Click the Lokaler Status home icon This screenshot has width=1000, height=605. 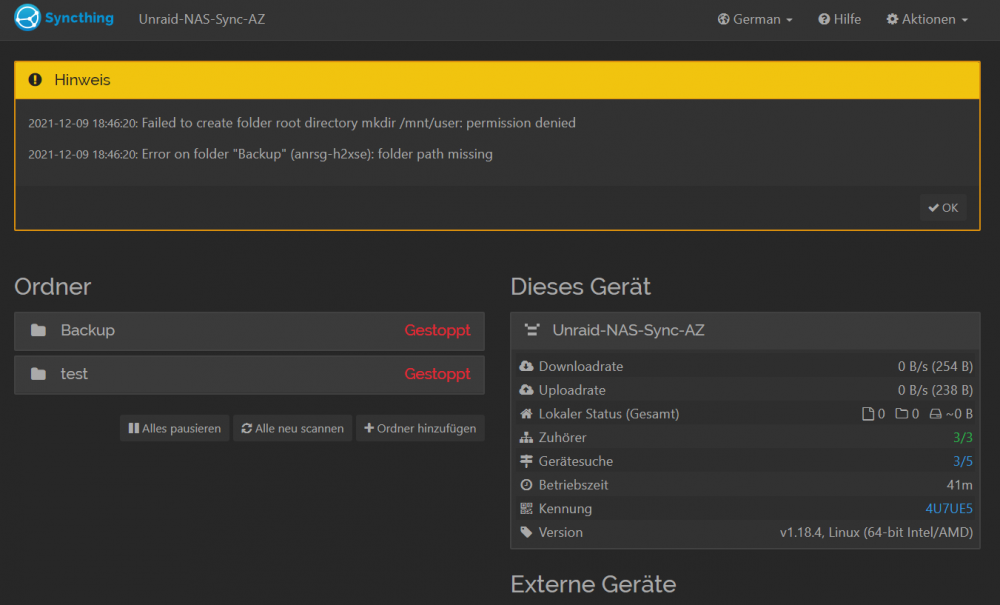tap(526, 414)
